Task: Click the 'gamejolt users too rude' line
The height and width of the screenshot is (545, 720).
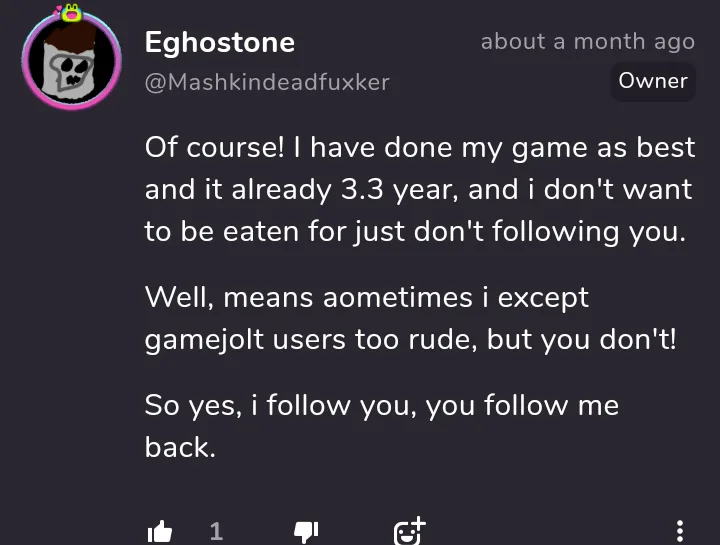Action: click(410, 339)
